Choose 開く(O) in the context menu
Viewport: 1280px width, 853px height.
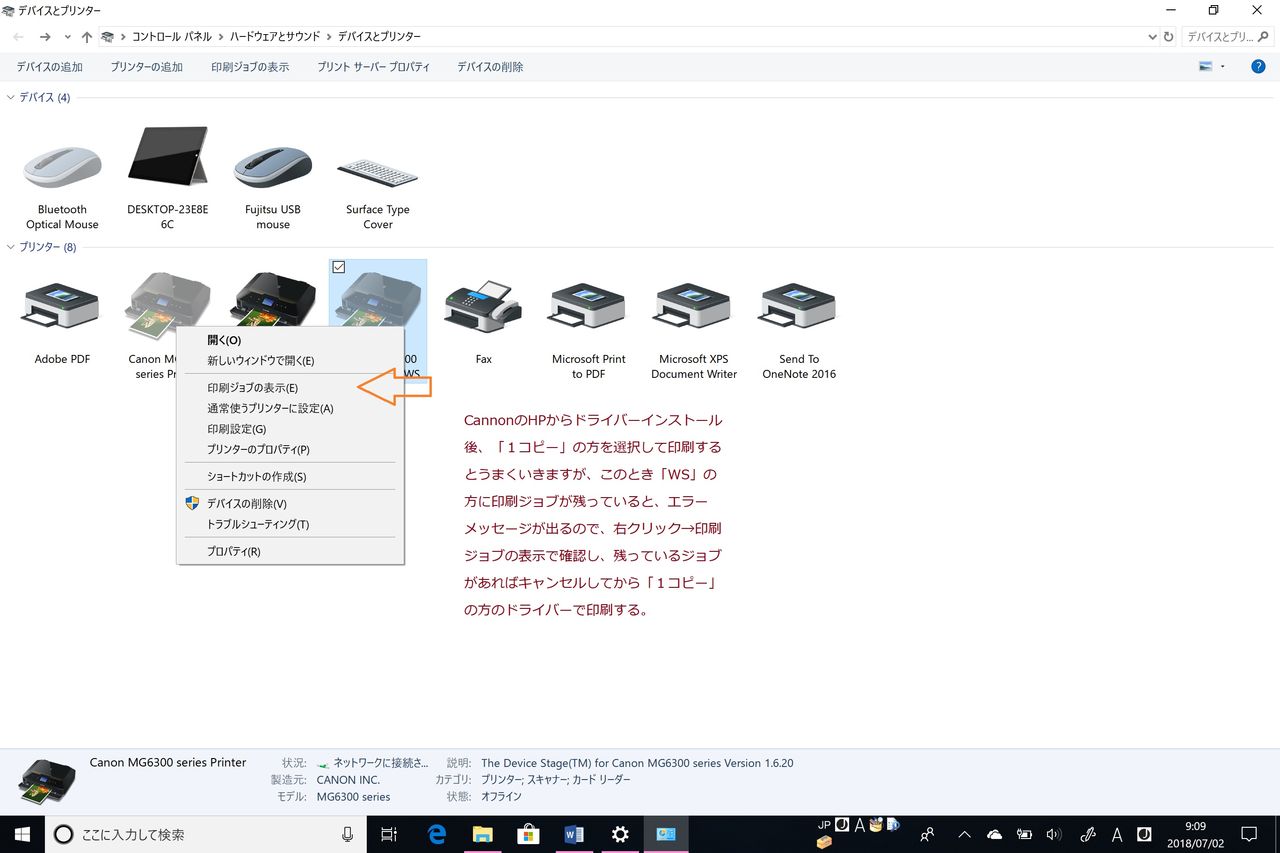tap(290, 340)
